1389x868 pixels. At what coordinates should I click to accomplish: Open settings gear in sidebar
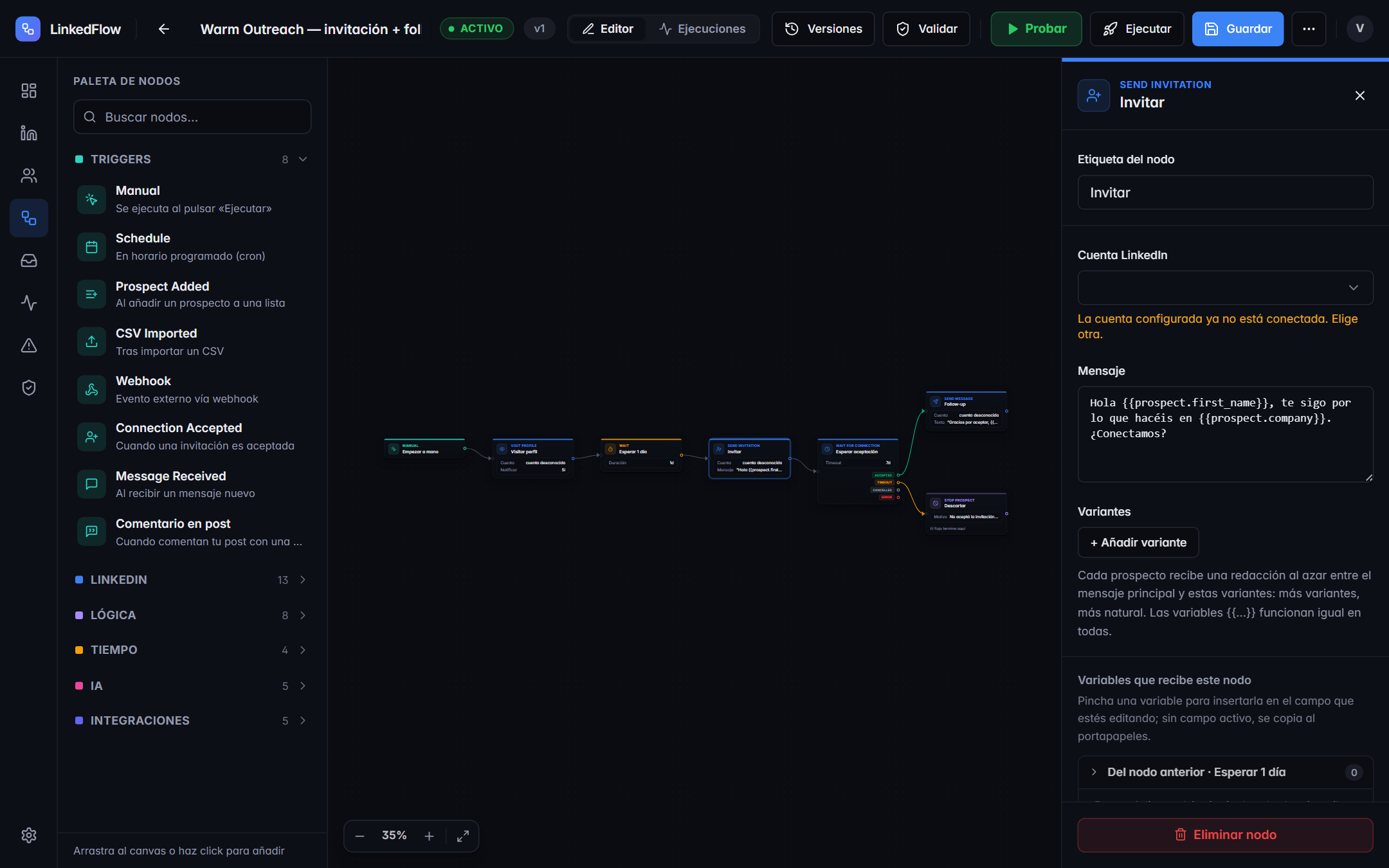(29, 835)
